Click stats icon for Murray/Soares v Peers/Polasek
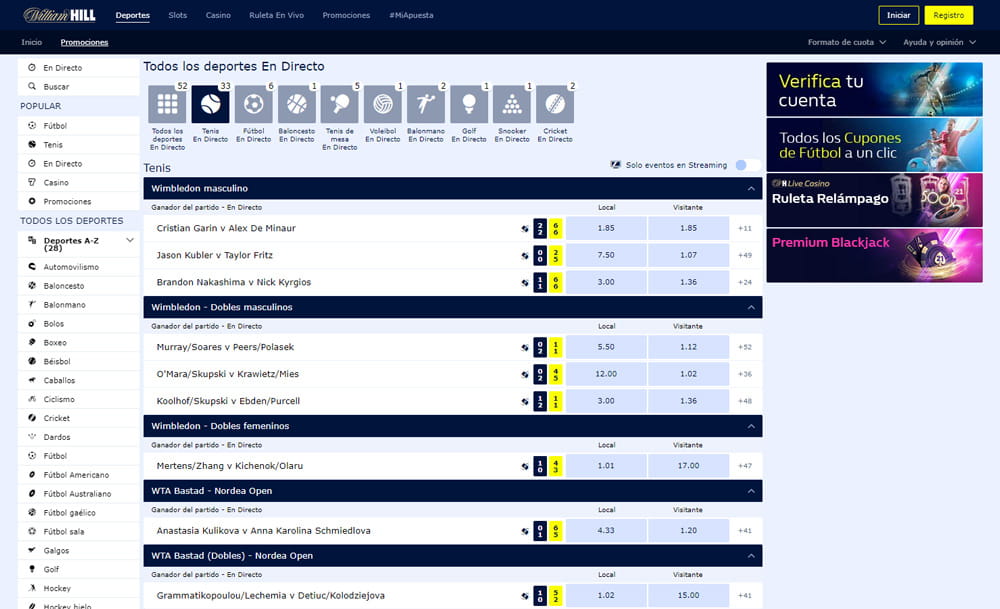1000x609 pixels. pyautogui.click(x=524, y=348)
